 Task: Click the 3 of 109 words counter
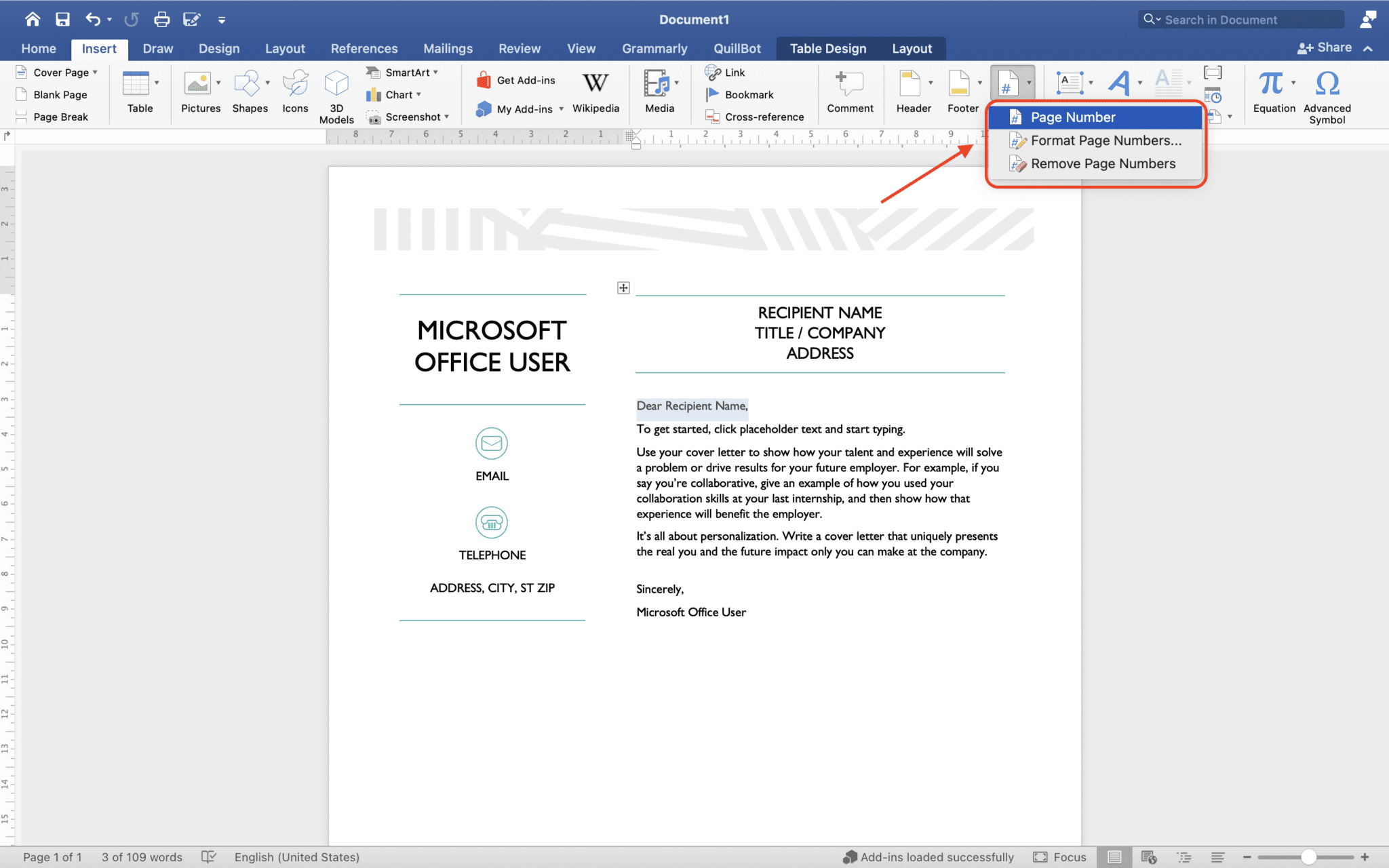tap(142, 857)
